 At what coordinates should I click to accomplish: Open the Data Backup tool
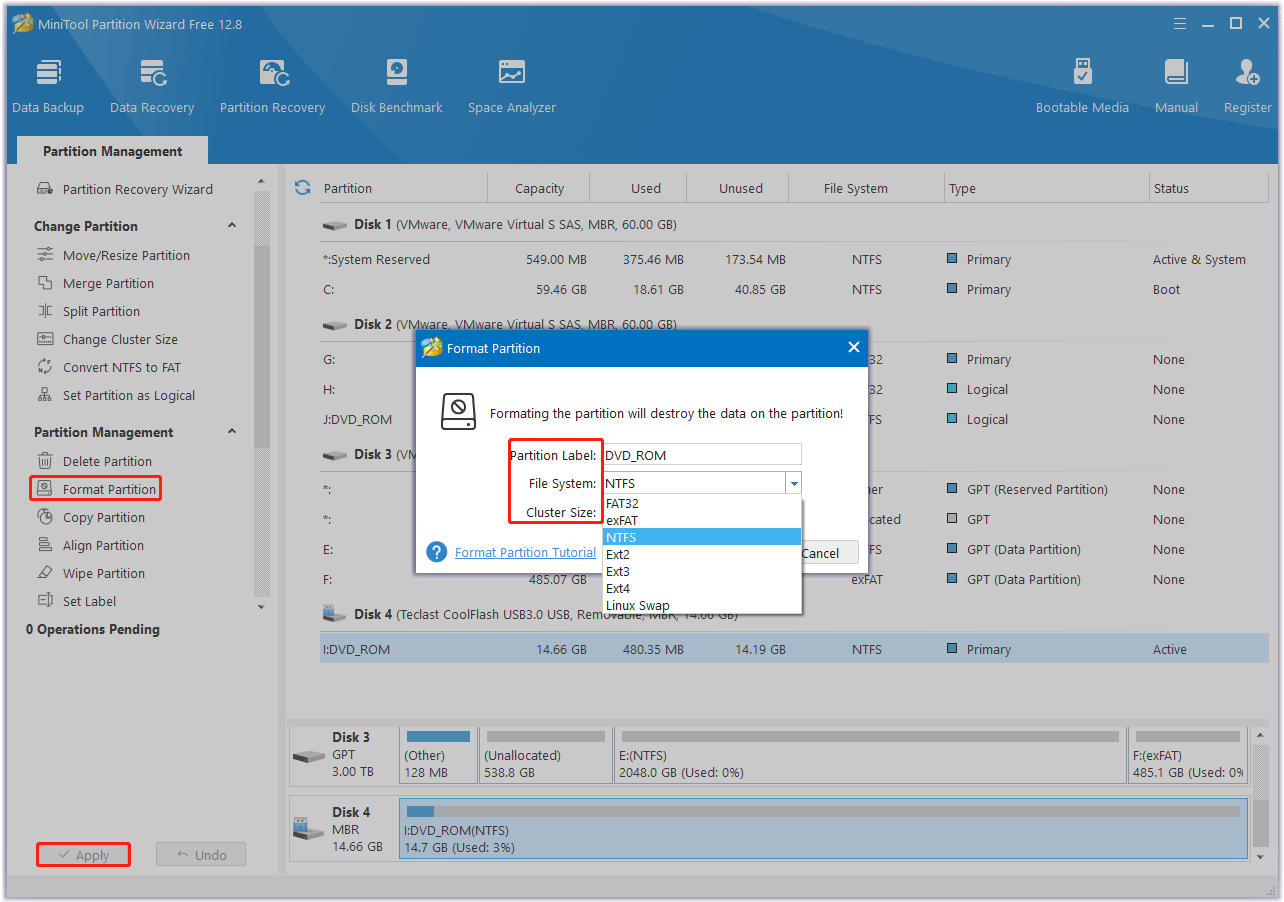pyautogui.click(x=48, y=87)
